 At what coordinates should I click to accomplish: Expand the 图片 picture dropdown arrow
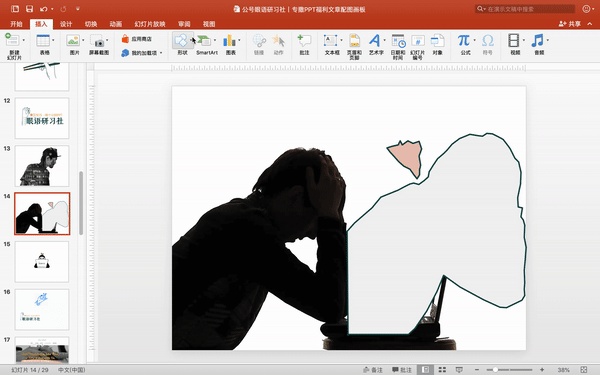[x=83, y=40]
